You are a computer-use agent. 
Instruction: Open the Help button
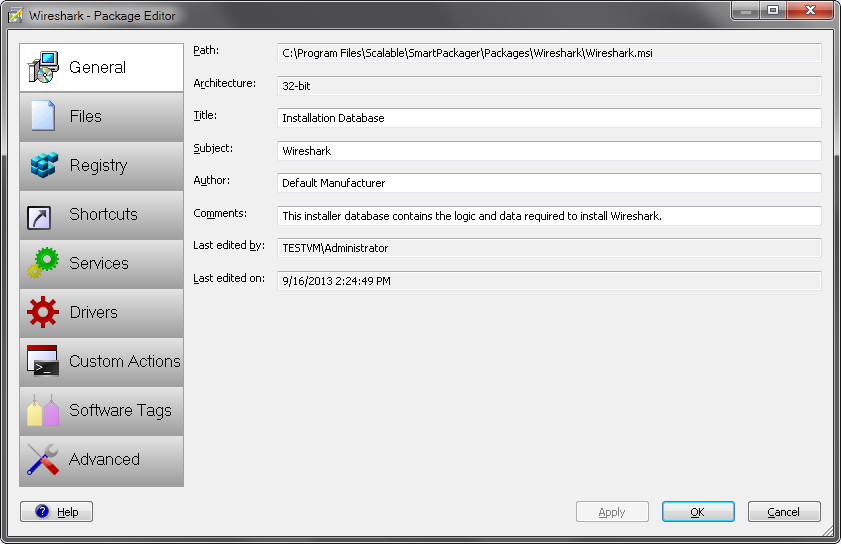[x=56, y=511]
